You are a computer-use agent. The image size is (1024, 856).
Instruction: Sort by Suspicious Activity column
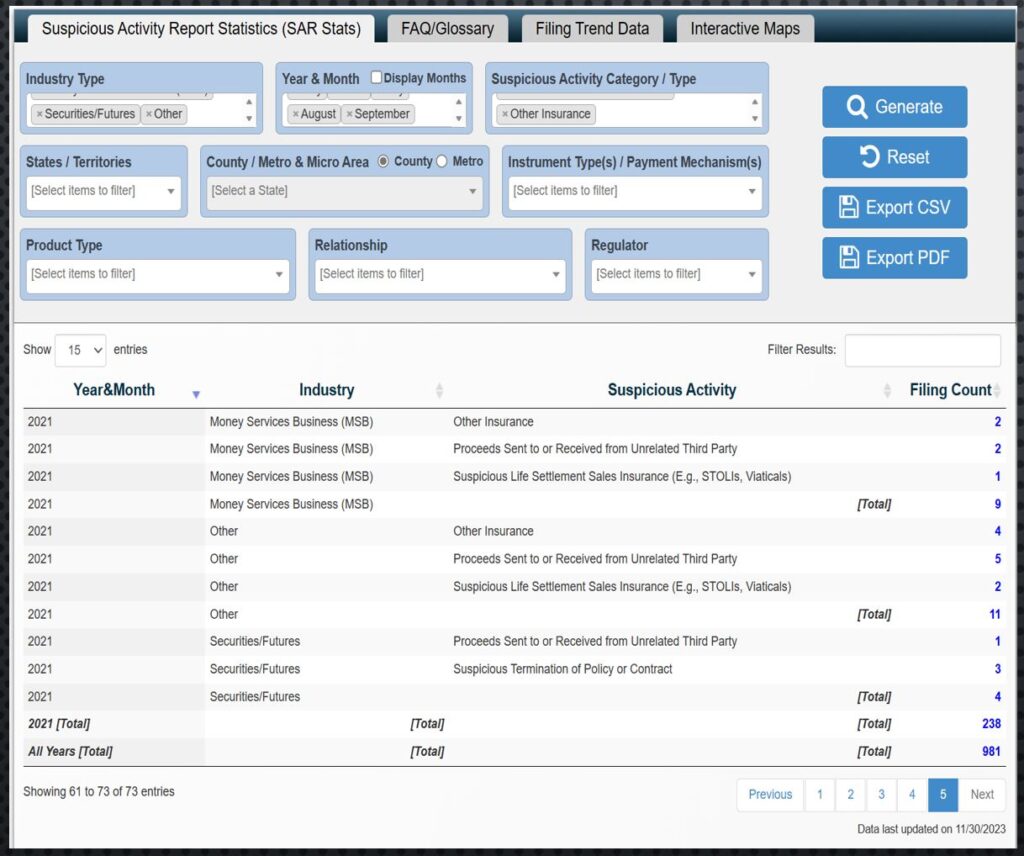[x=671, y=390]
